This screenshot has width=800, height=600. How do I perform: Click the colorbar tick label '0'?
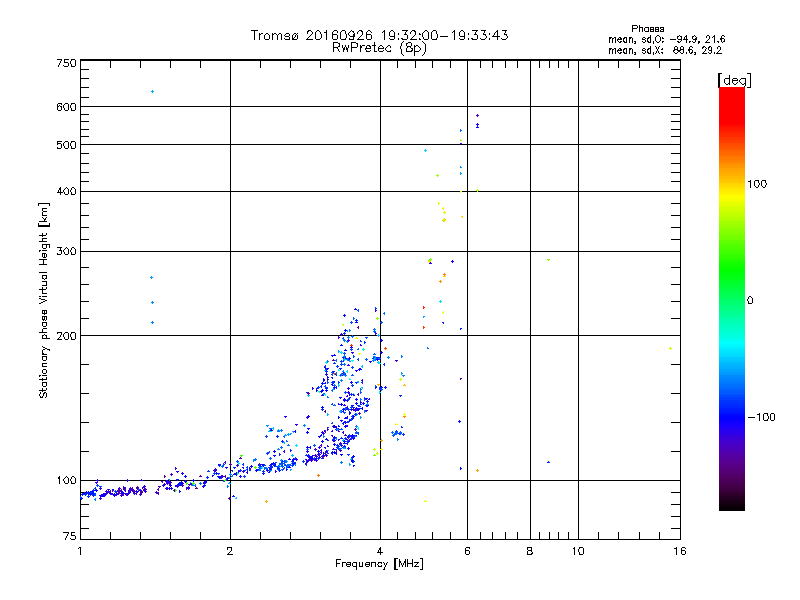click(750, 301)
